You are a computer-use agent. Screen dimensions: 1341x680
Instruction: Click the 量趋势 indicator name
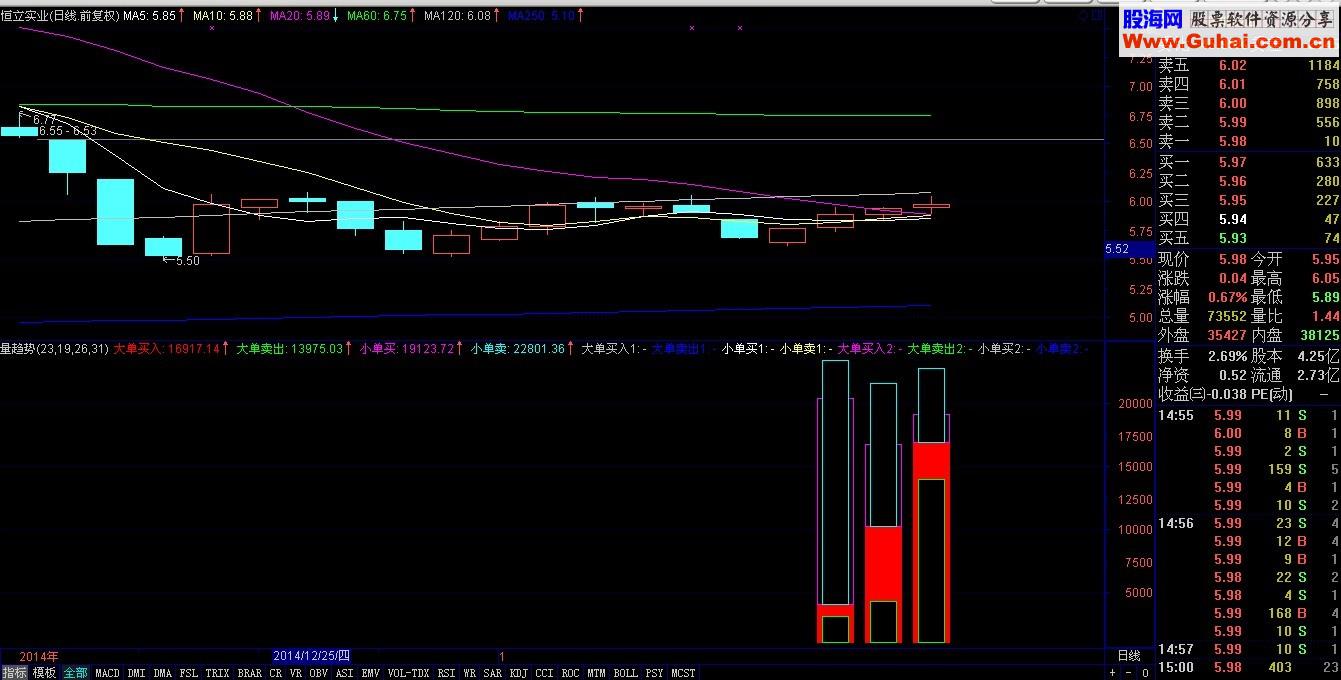click(18, 349)
